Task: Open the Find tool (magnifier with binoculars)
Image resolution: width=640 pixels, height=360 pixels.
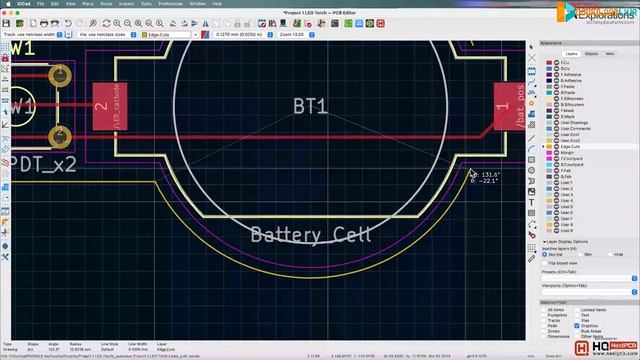Action: click(x=93, y=24)
